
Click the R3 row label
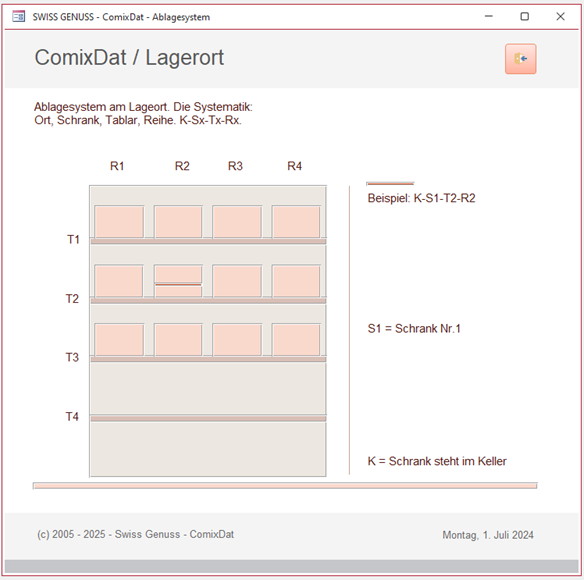235,166
